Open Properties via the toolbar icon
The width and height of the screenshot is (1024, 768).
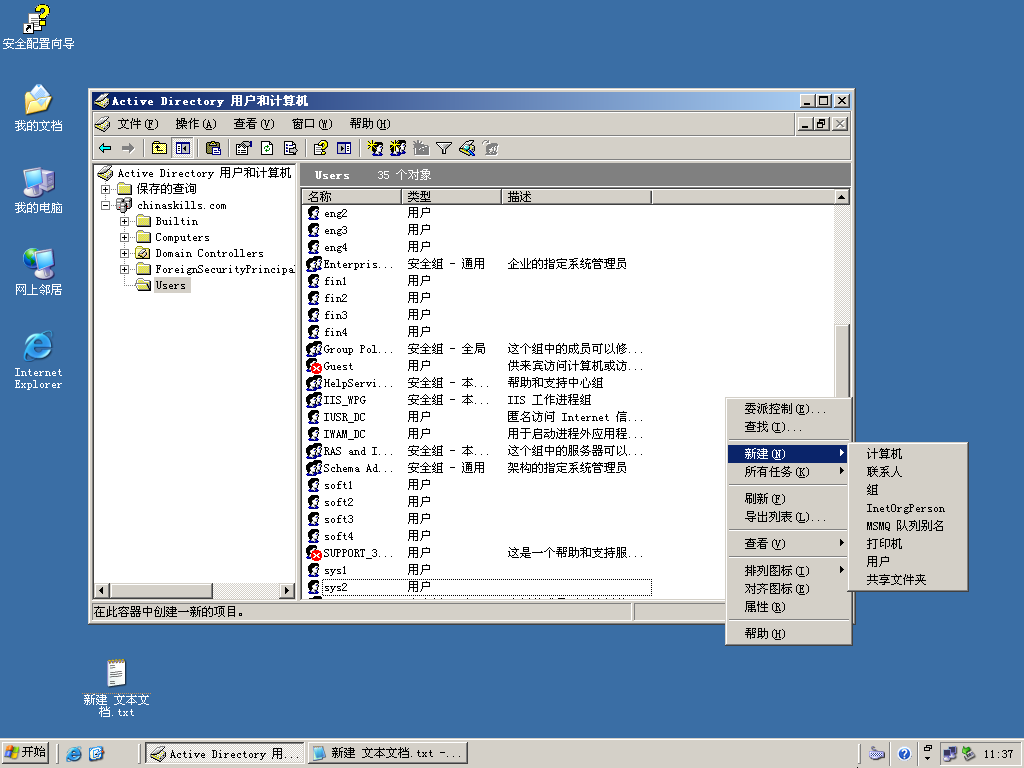pyautogui.click(x=243, y=148)
